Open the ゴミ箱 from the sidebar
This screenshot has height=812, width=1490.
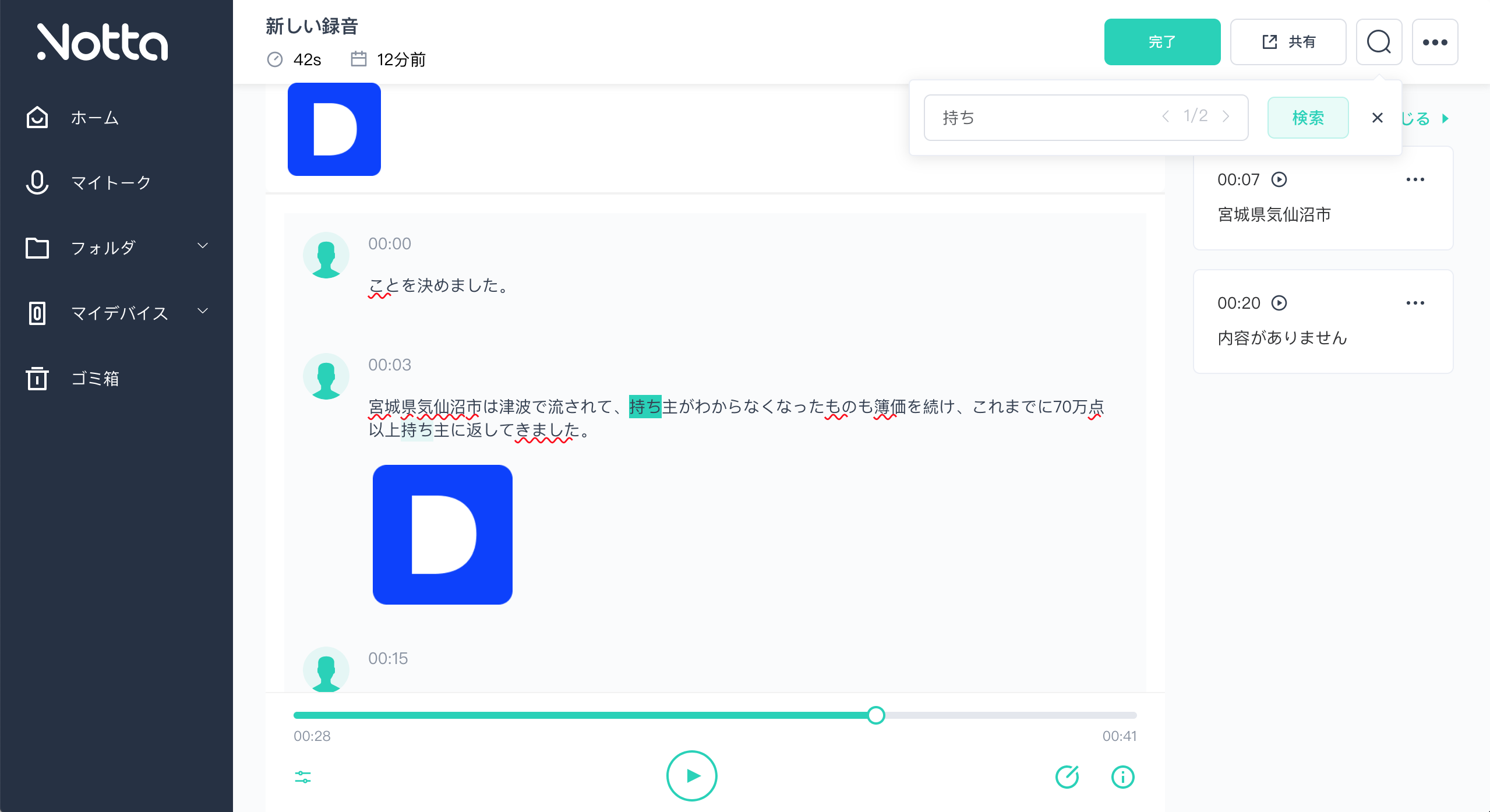coord(95,379)
